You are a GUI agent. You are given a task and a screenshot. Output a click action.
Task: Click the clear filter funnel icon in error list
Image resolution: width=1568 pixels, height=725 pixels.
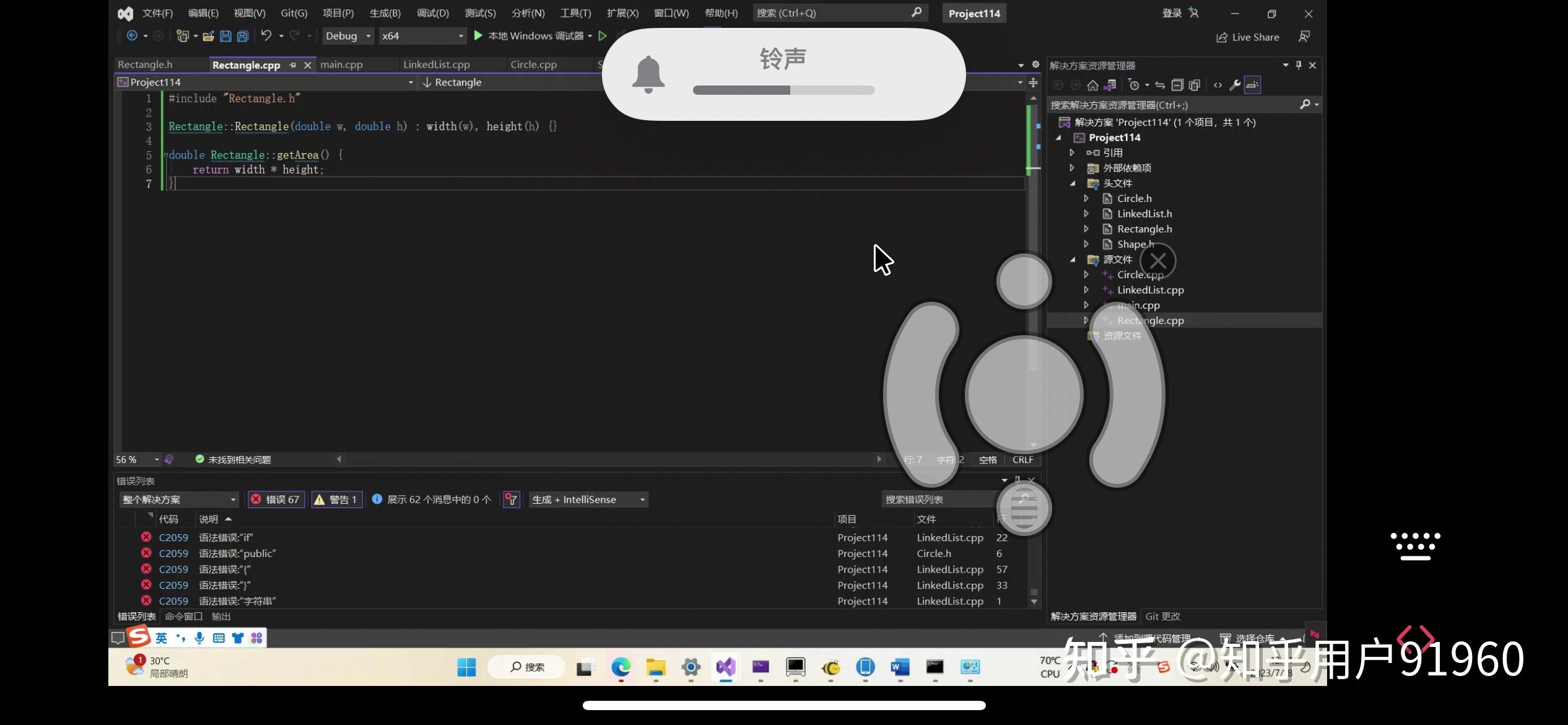point(512,499)
